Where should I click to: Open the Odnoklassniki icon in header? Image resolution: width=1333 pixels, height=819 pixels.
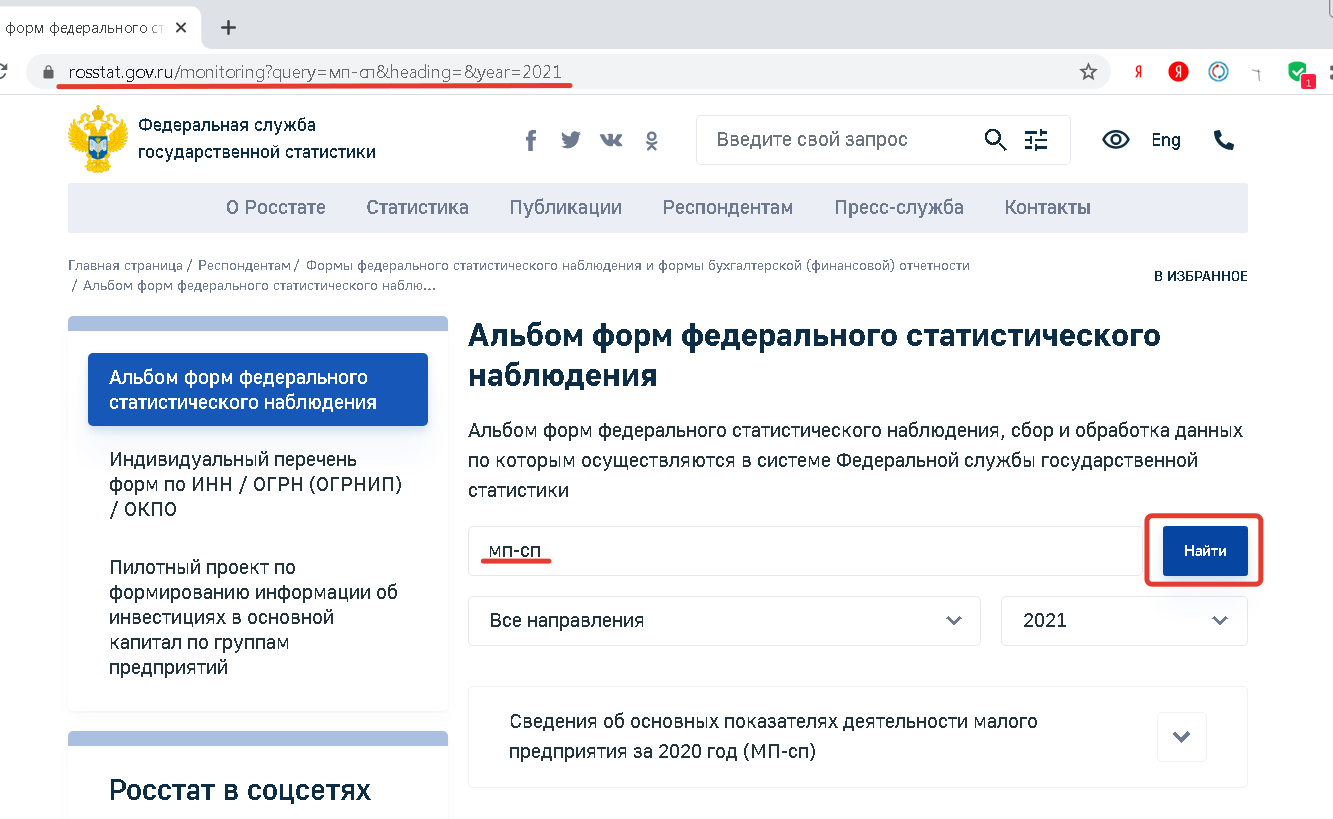tap(651, 141)
